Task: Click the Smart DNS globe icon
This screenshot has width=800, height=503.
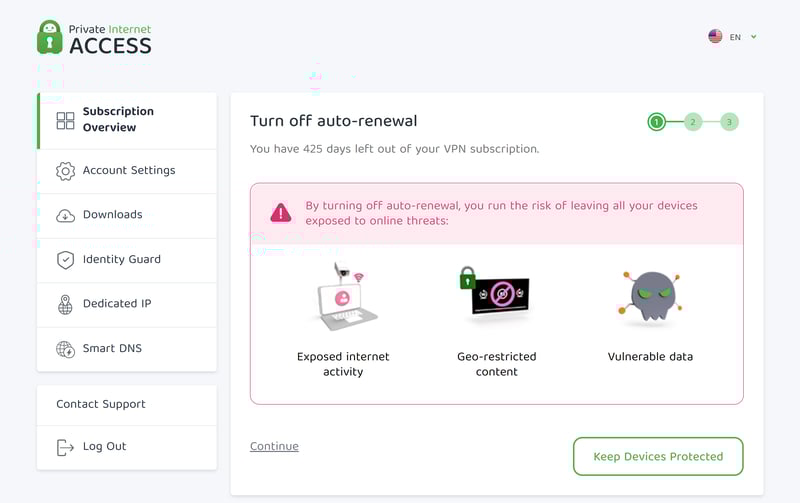Action: (x=65, y=349)
